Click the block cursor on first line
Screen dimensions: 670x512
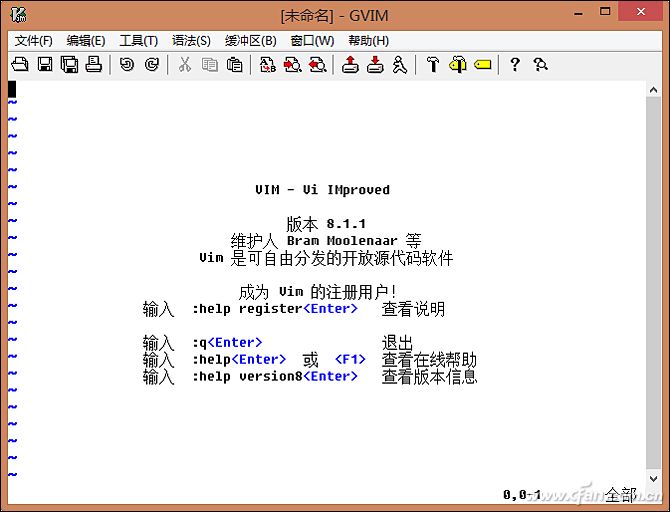(12, 89)
